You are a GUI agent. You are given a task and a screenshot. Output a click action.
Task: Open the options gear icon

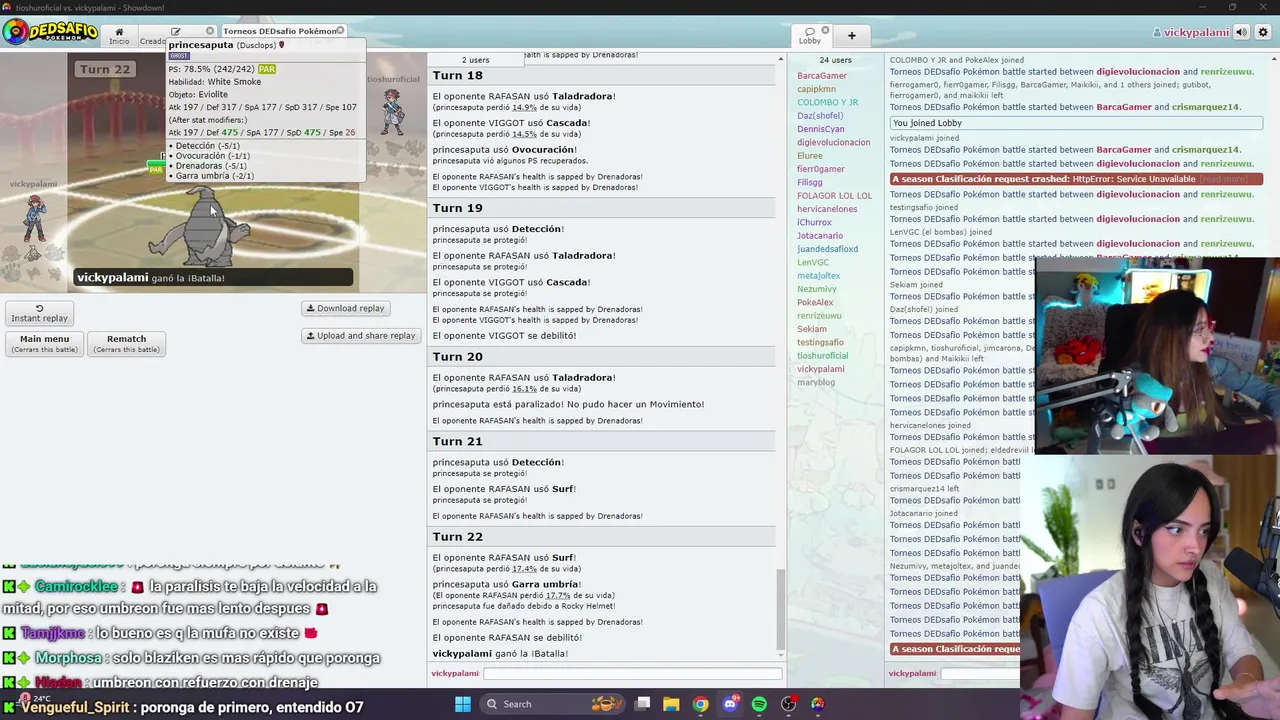1263,32
